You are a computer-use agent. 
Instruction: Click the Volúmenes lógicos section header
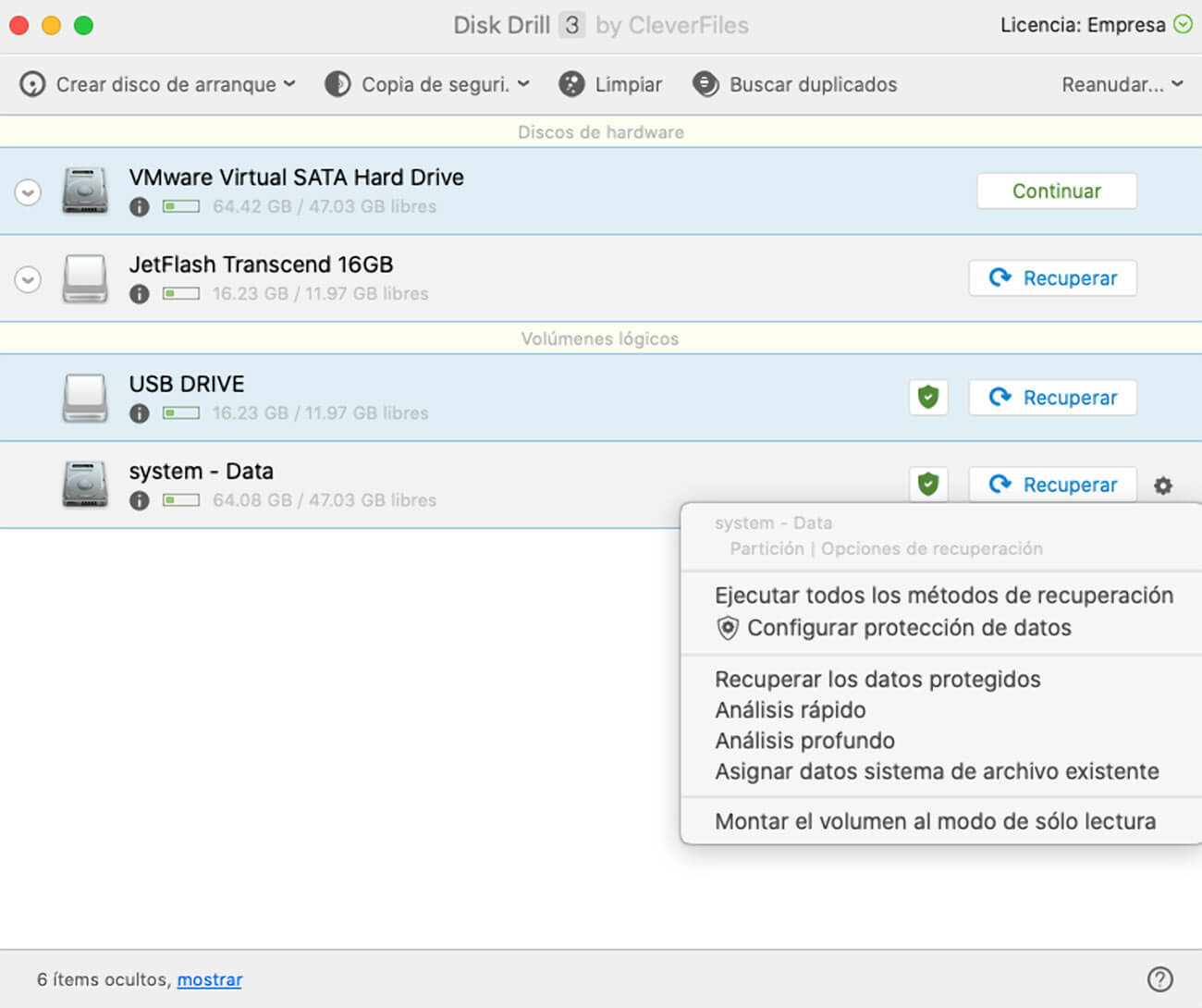coord(601,338)
